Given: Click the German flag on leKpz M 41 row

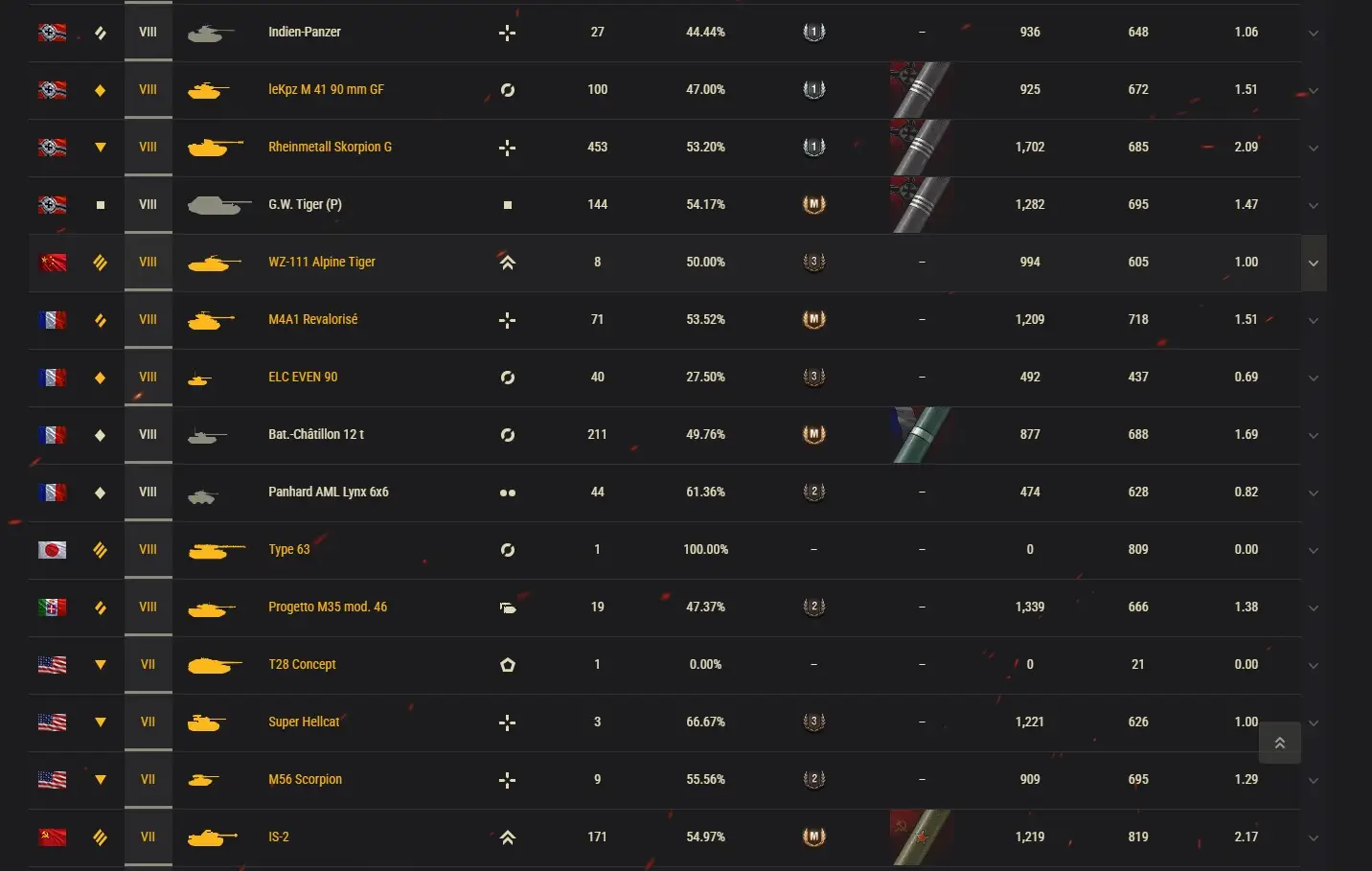Looking at the screenshot, I should [52, 90].
